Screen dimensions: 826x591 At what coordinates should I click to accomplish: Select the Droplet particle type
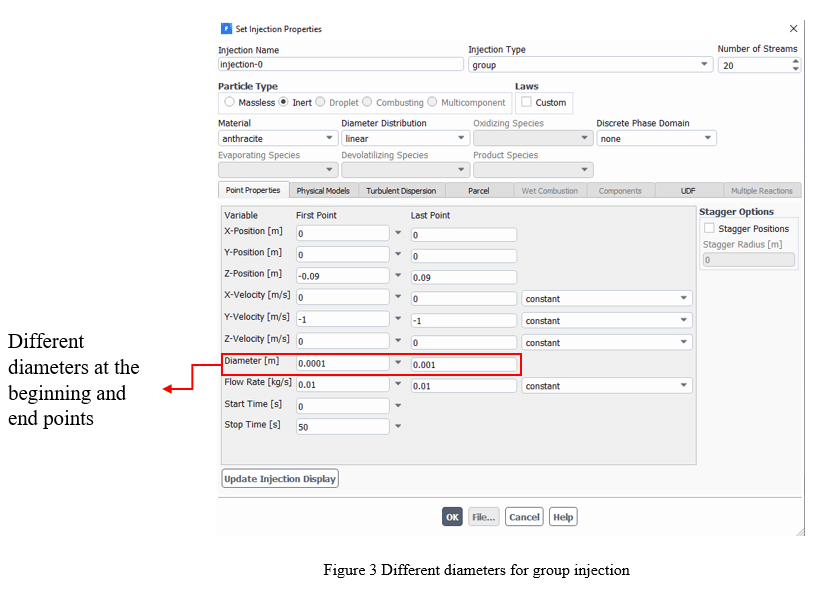pos(319,102)
